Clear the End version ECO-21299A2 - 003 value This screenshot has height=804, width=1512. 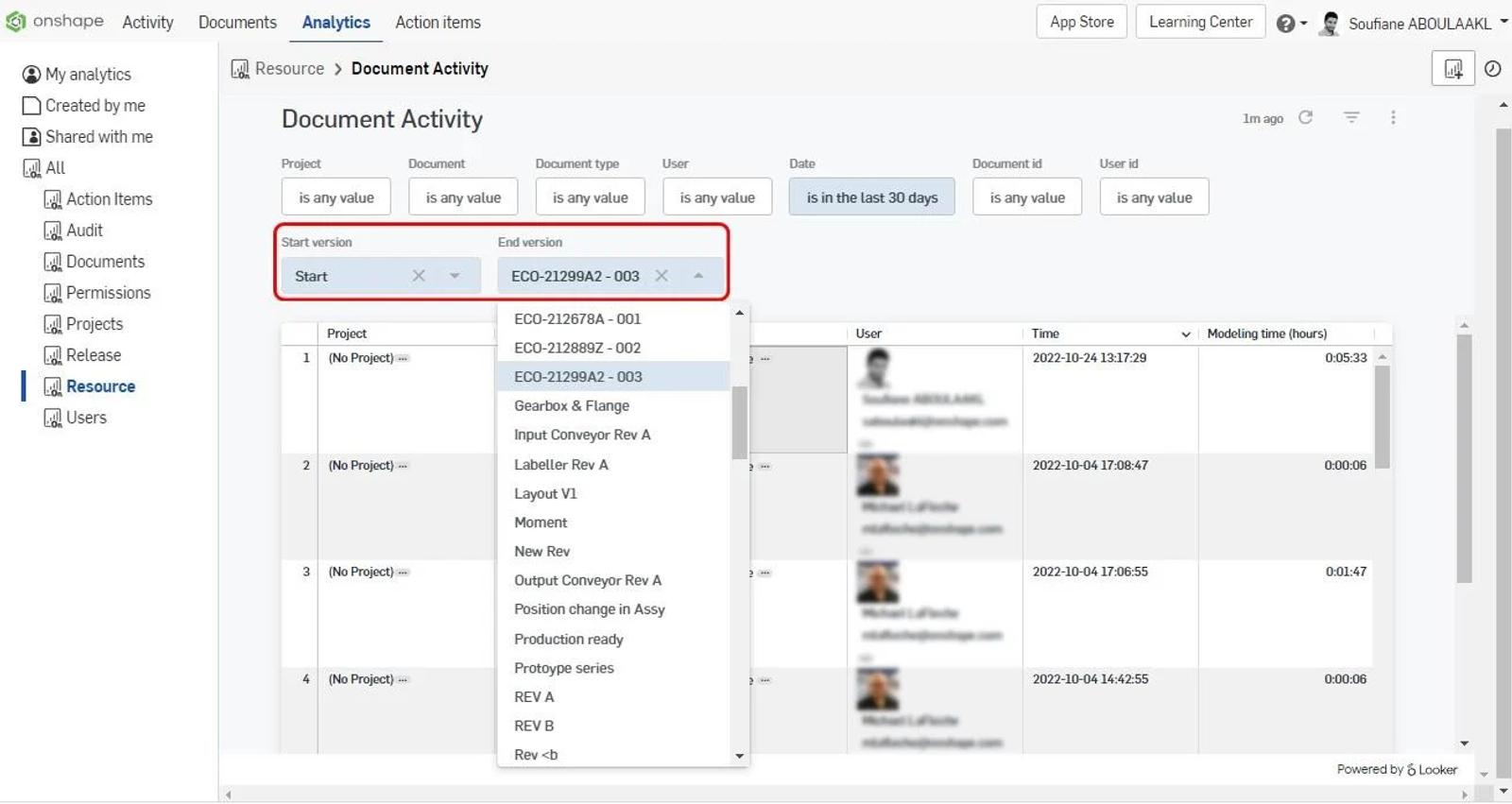point(661,276)
